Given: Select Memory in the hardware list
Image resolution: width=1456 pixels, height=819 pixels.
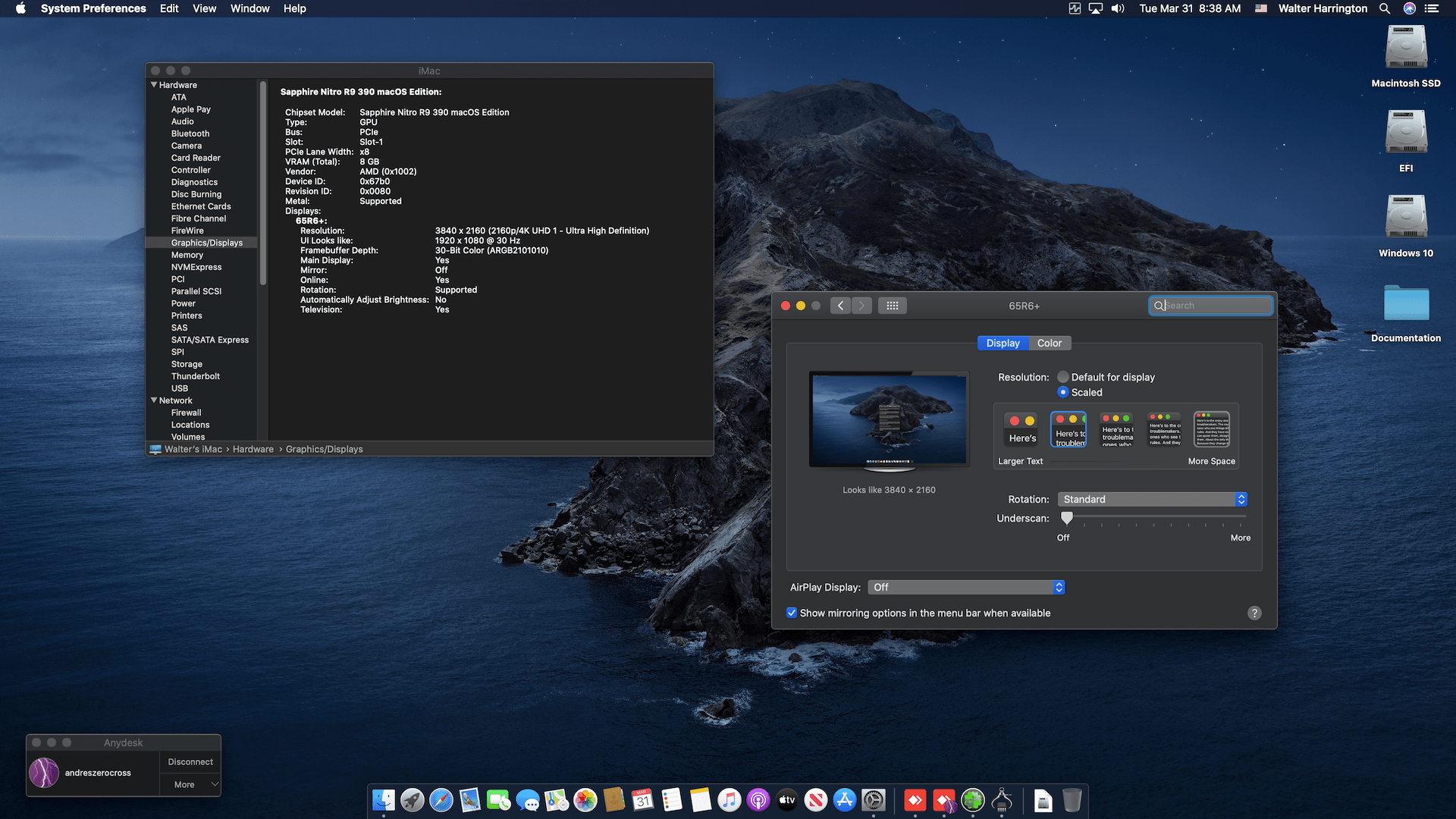Looking at the screenshot, I should [x=187, y=255].
